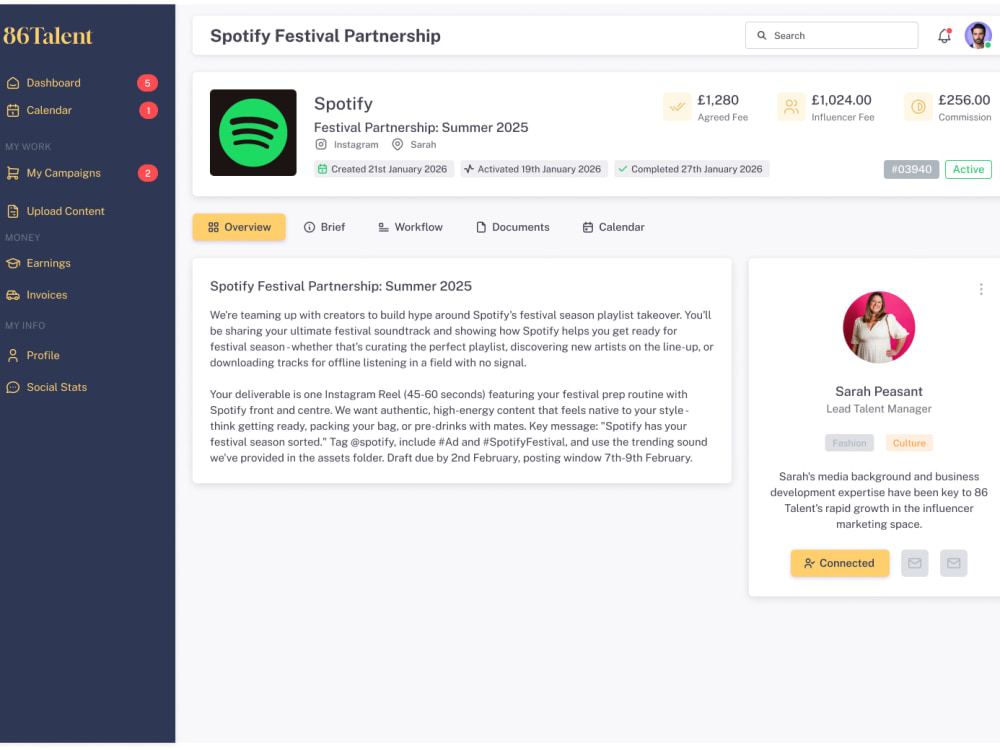
Task: Click the Agreed Fee double-check icon
Action: (677, 107)
